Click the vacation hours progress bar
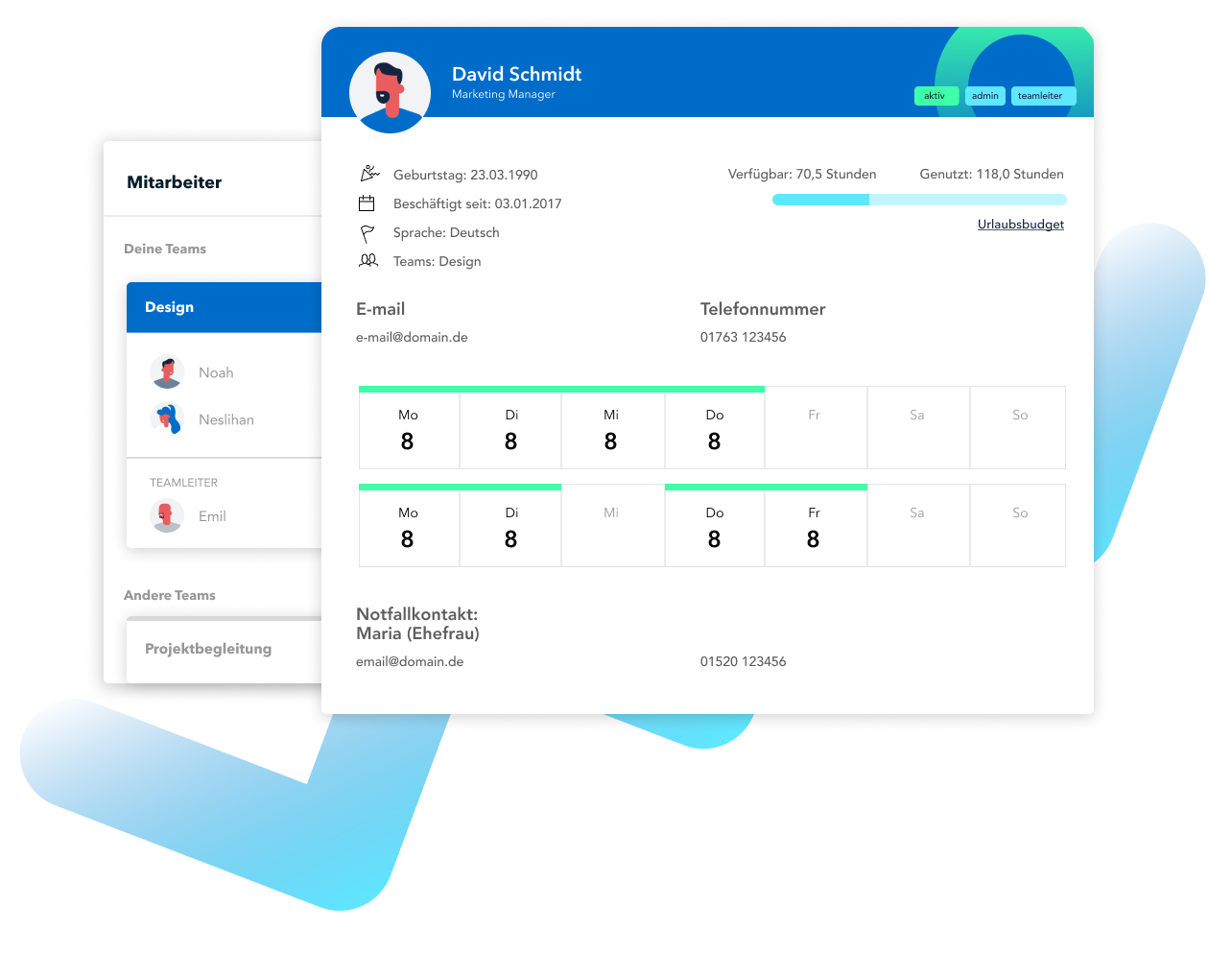Image resolution: width=1232 pixels, height=953 pixels. tap(919, 200)
